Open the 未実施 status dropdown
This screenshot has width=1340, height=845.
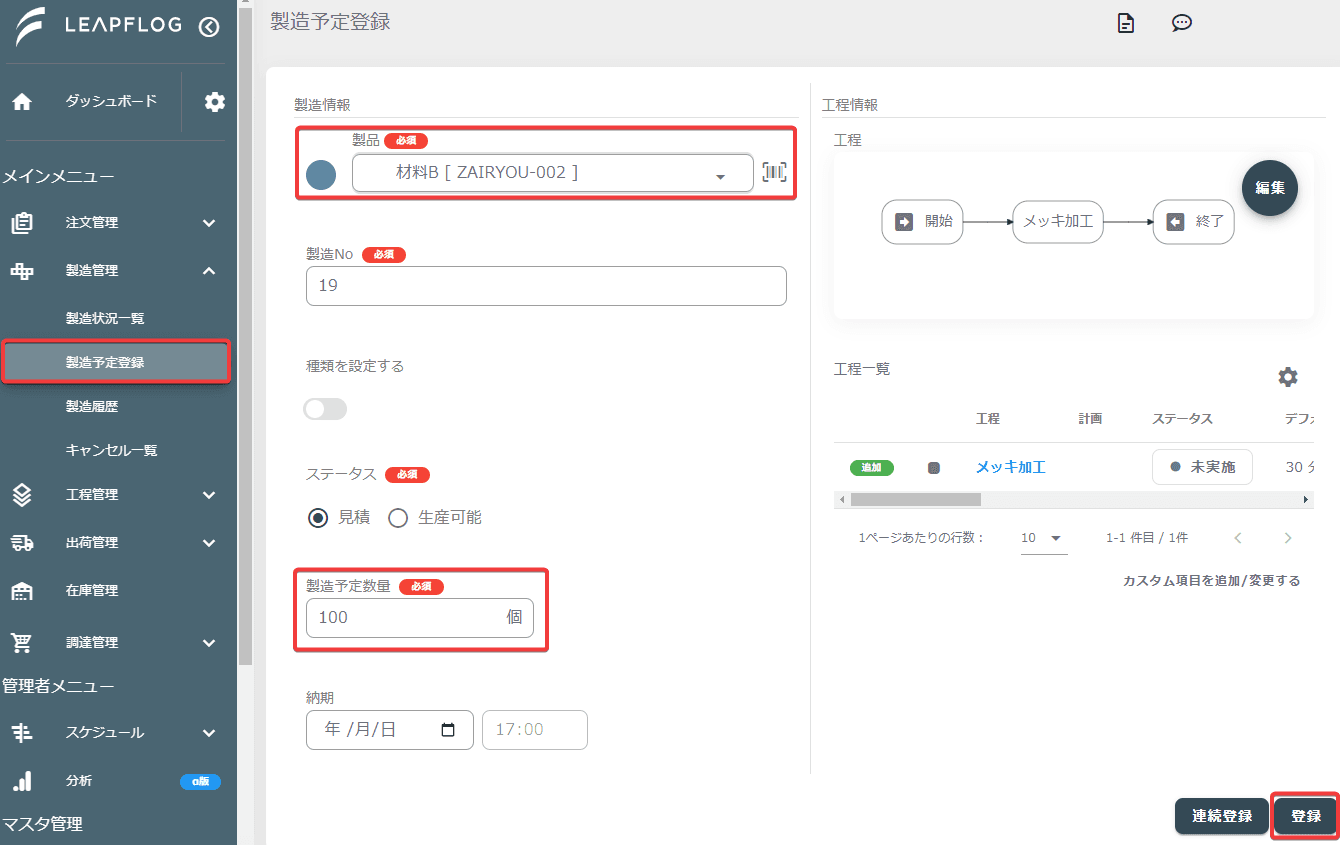point(1202,467)
